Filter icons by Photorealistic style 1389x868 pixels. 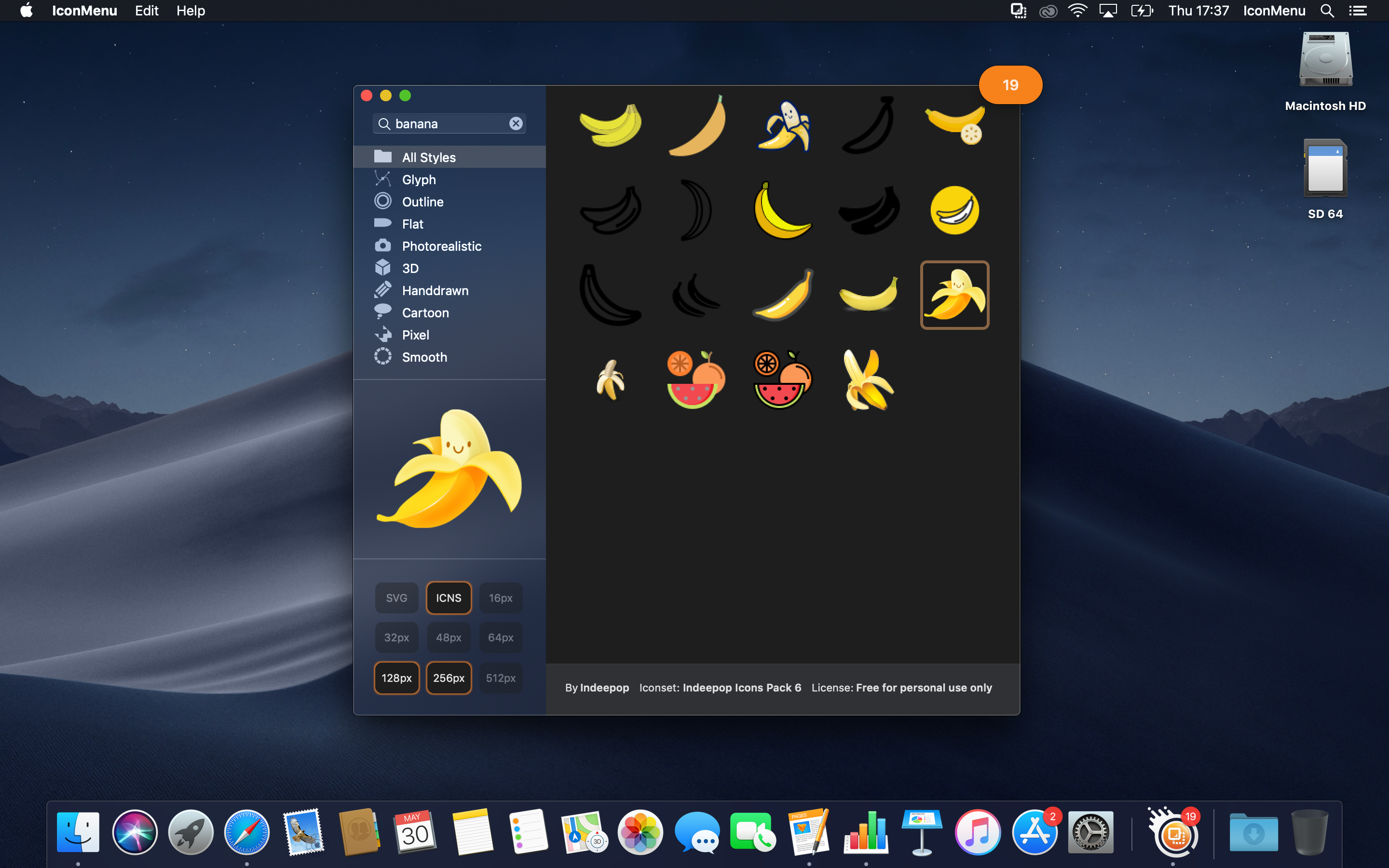click(x=449, y=246)
